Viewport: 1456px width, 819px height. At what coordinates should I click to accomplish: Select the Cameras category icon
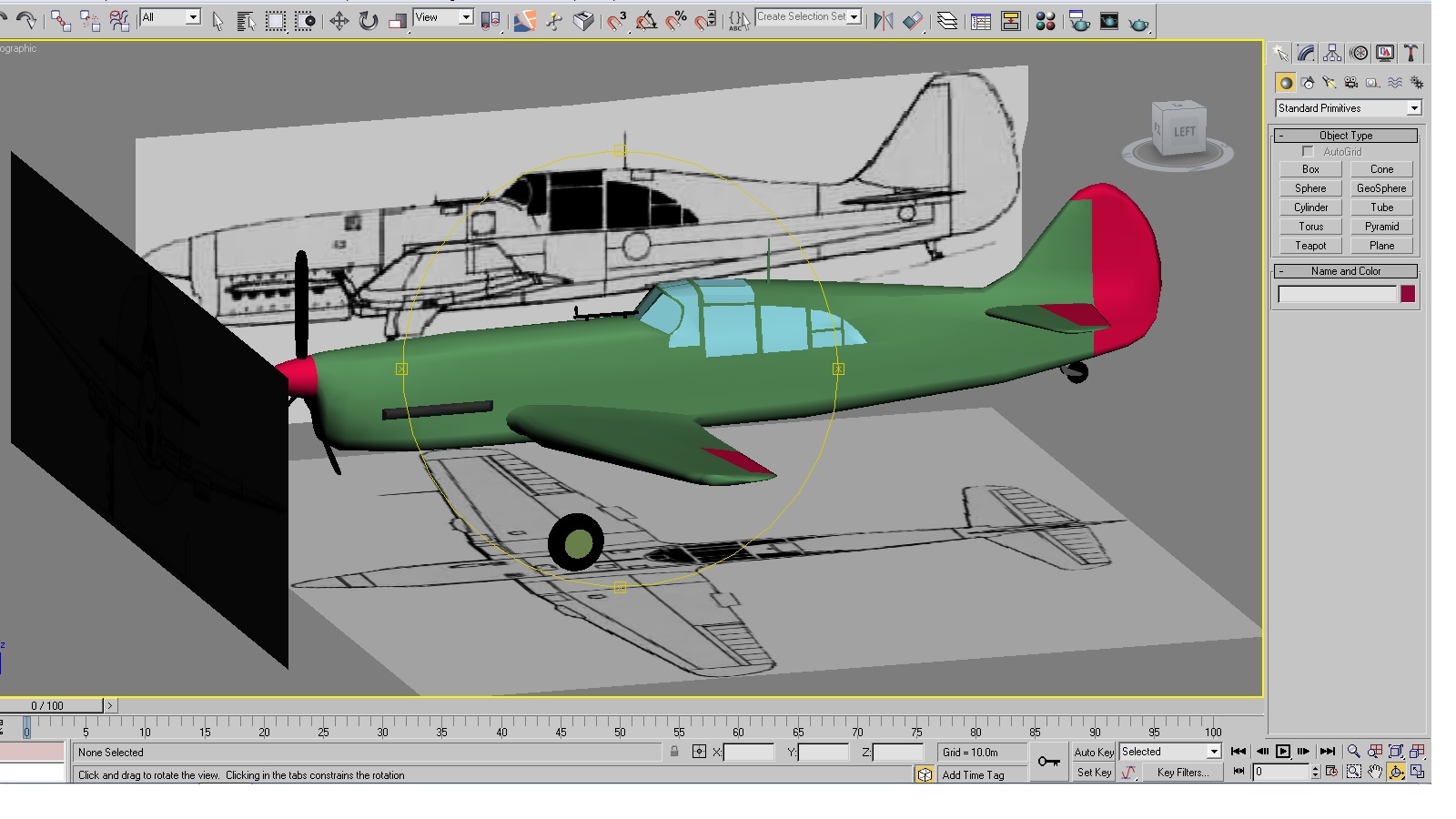point(1350,83)
